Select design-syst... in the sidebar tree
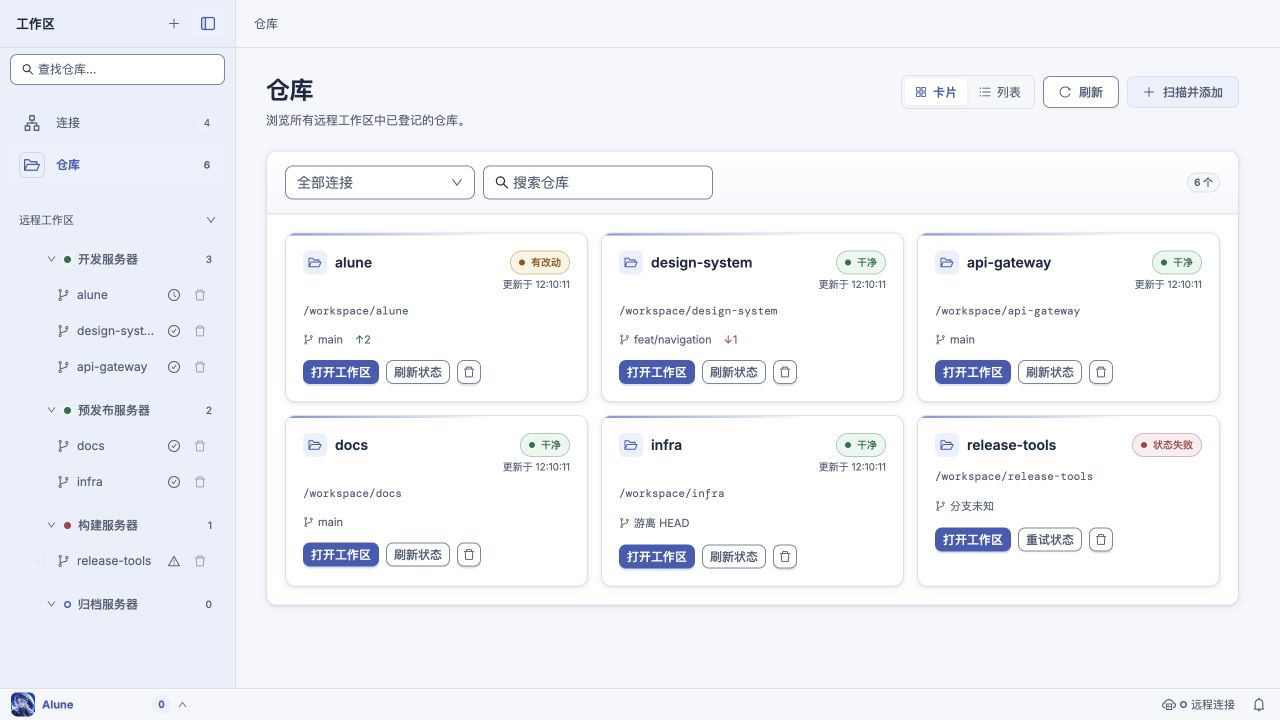The image size is (1280, 720). (x=116, y=331)
